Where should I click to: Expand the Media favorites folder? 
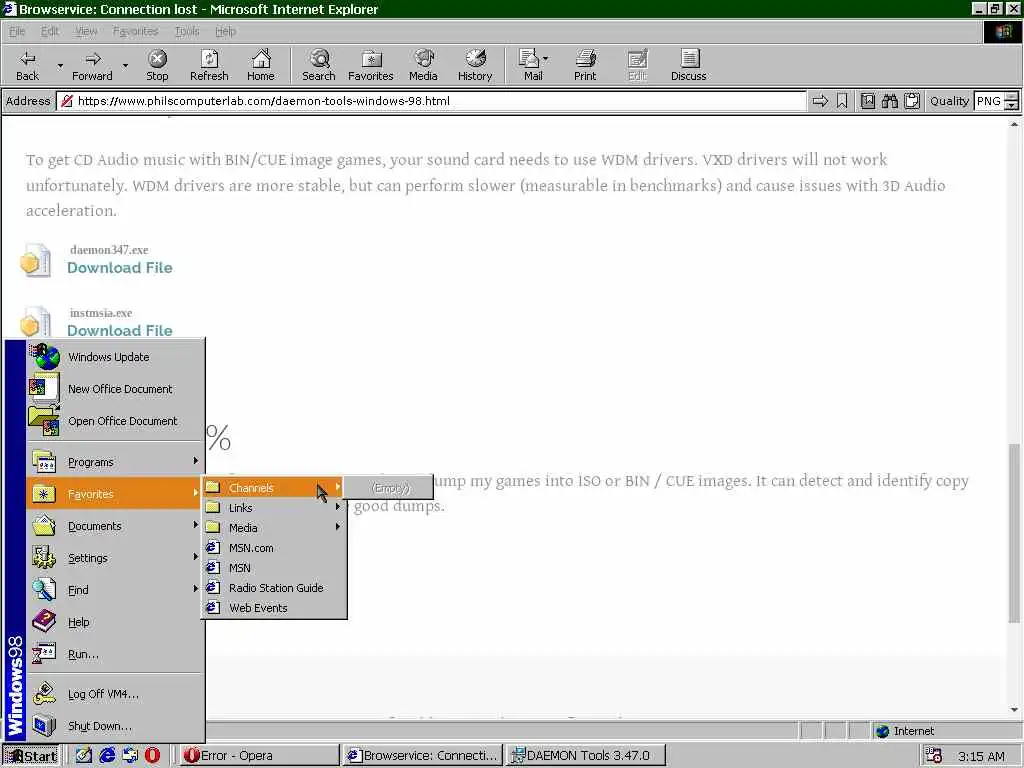tap(274, 528)
